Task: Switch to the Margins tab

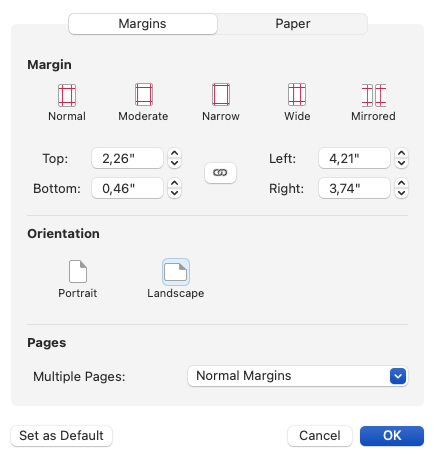Action: click(x=143, y=24)
